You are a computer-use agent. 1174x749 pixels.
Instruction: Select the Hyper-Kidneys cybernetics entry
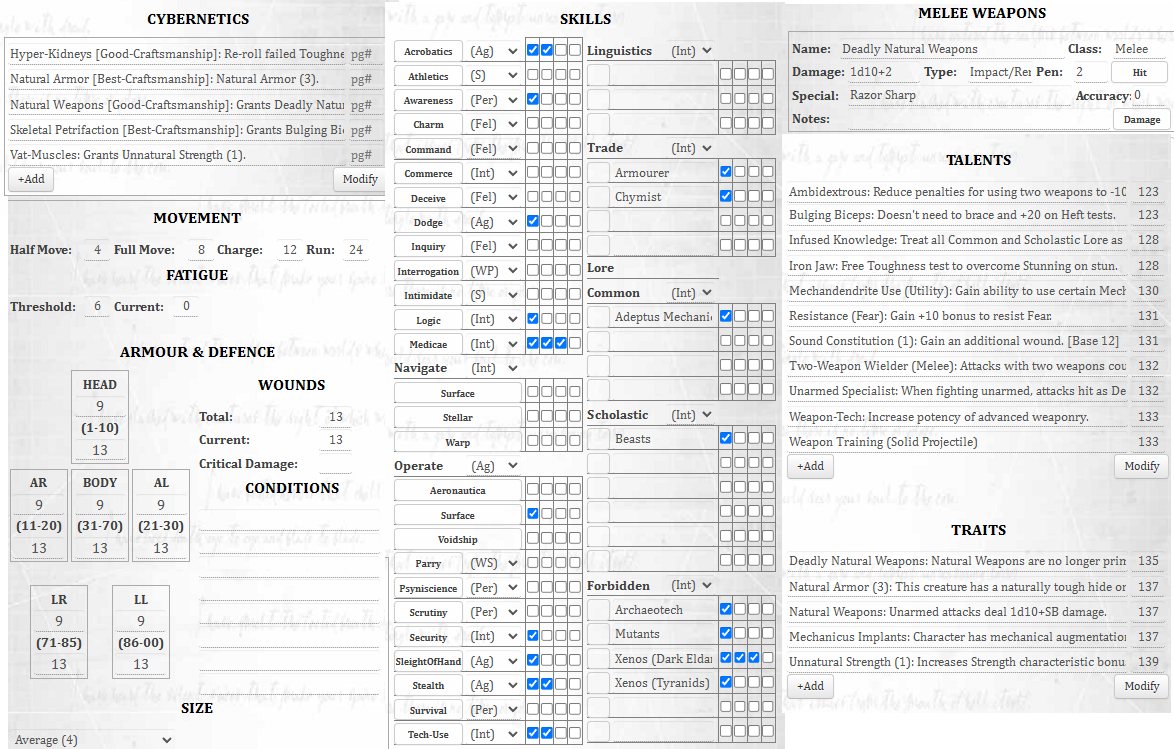tap(177, 54)
